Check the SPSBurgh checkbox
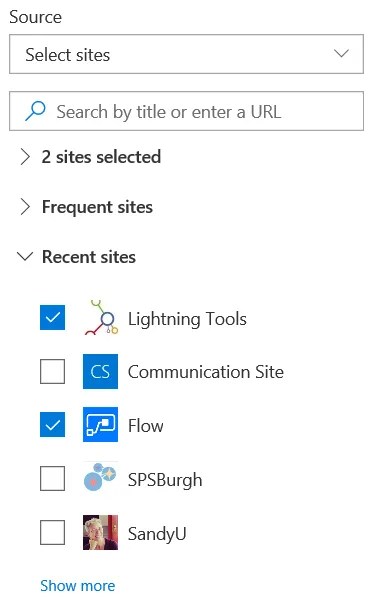Screen dimensions: 369x598 [53, 478]
